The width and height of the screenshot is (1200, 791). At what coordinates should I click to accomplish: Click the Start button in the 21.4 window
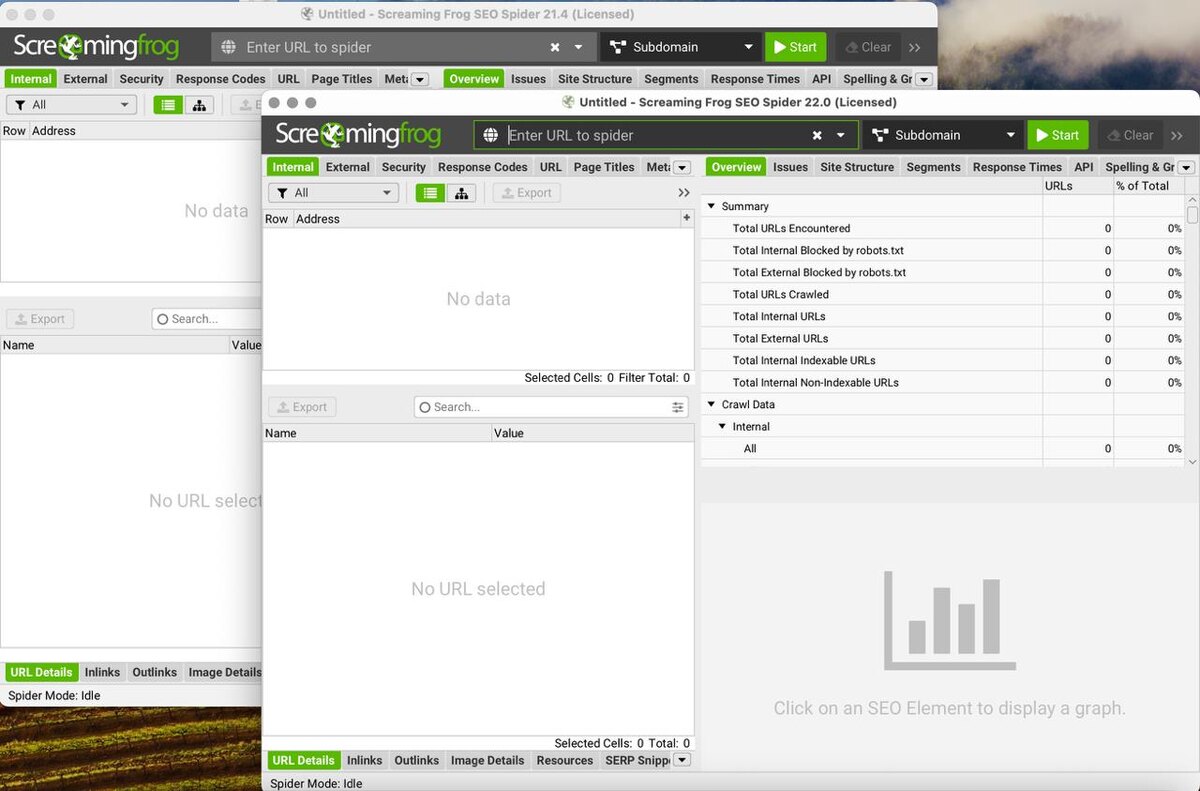[795, 47]
